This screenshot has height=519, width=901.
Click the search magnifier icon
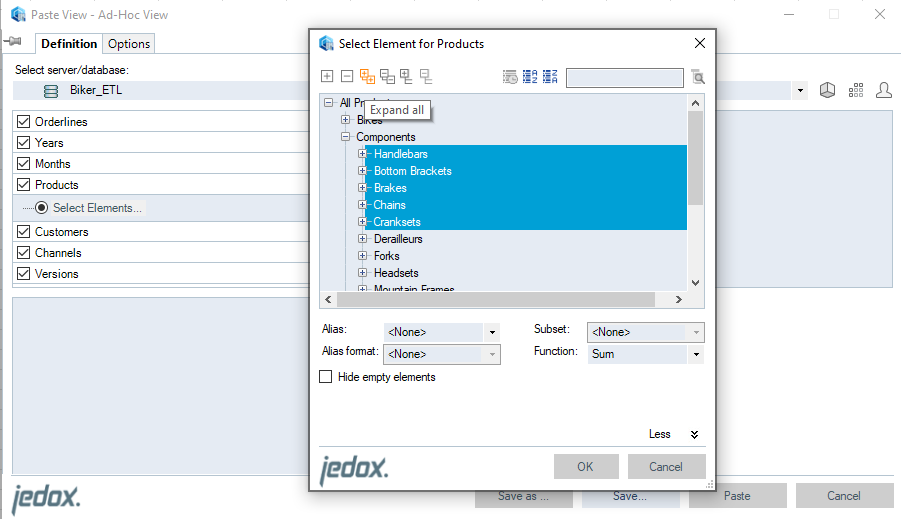(x=697, y=77)
